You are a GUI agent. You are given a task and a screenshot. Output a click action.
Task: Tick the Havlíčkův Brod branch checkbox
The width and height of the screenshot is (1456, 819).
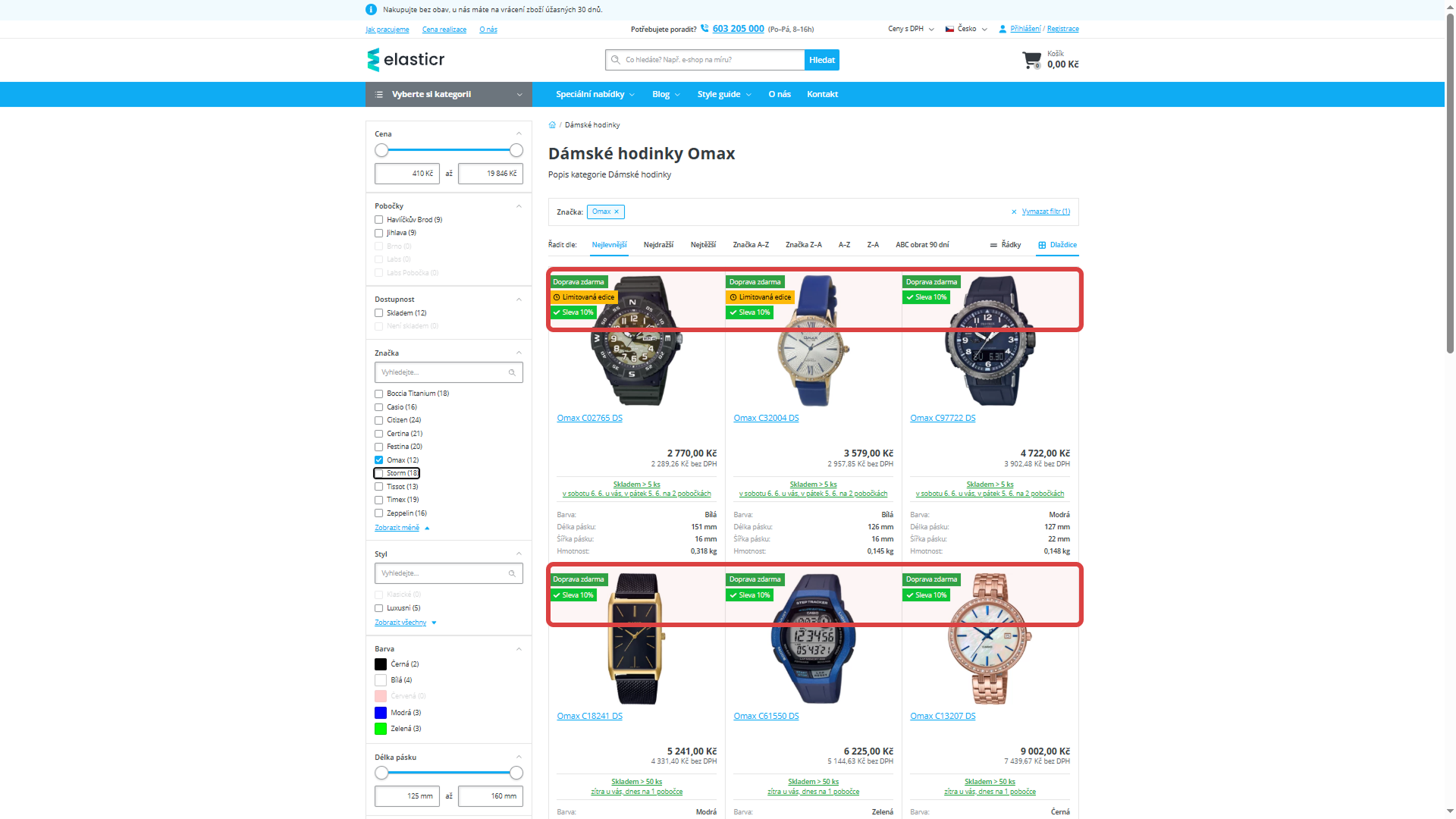click(x=378, y=220)
